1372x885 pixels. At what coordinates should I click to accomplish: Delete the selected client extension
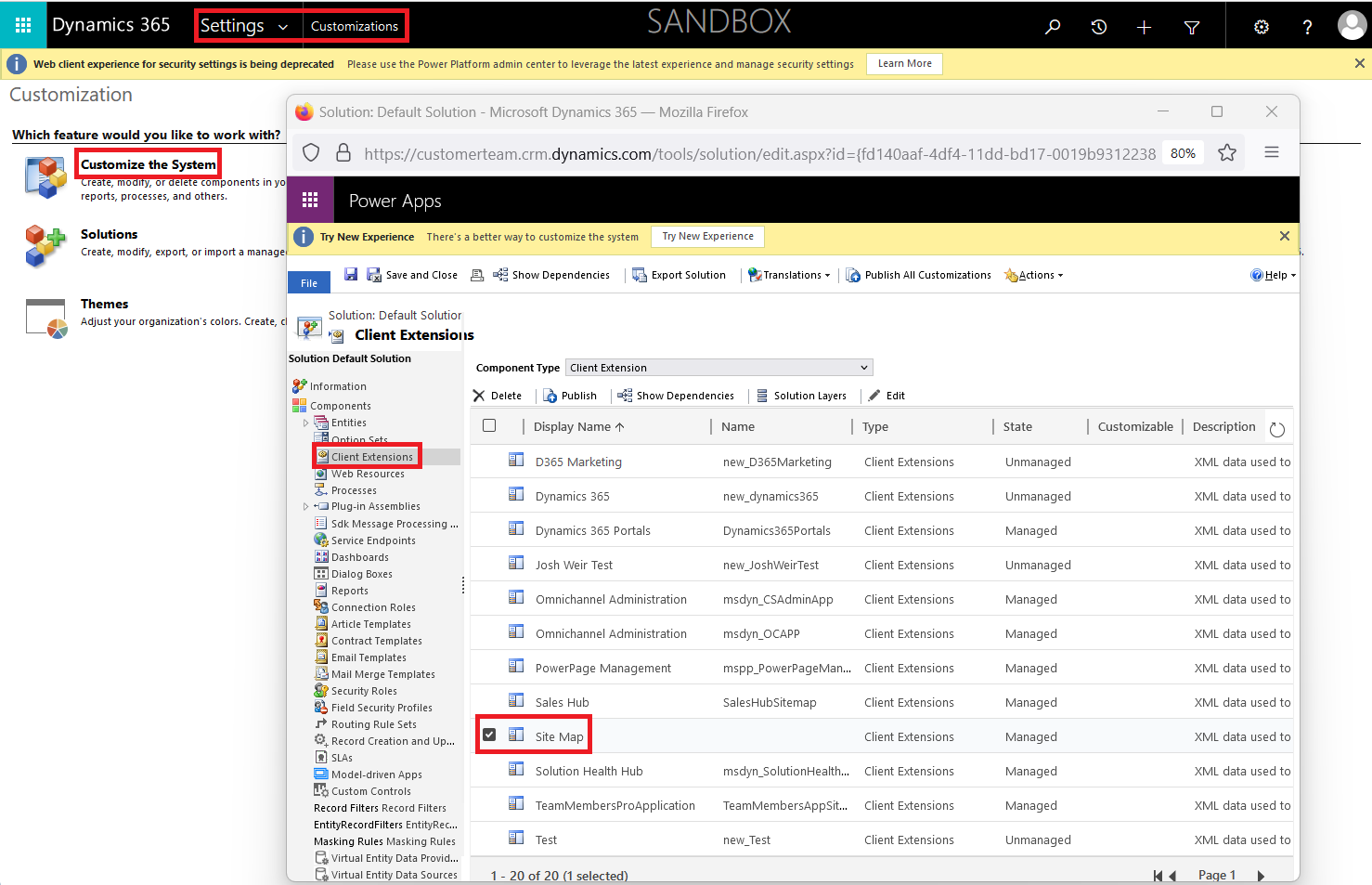click(x=498, y=396)
